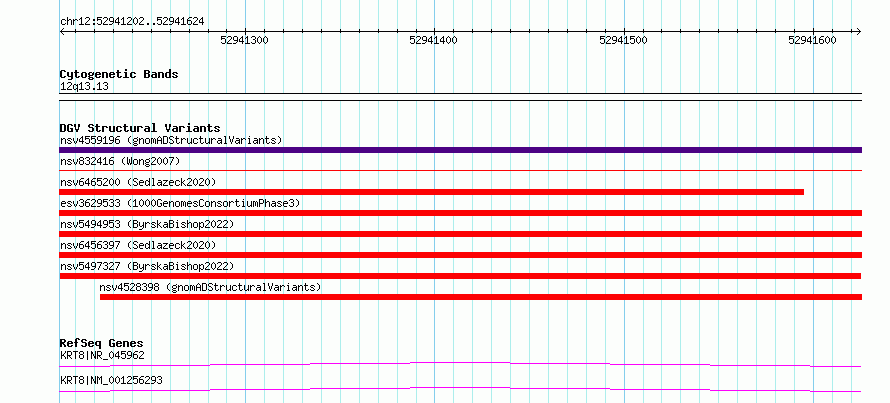Click the Cytogenetic Bands track title
Screen dimensions: 890x403
coord(119,74)
